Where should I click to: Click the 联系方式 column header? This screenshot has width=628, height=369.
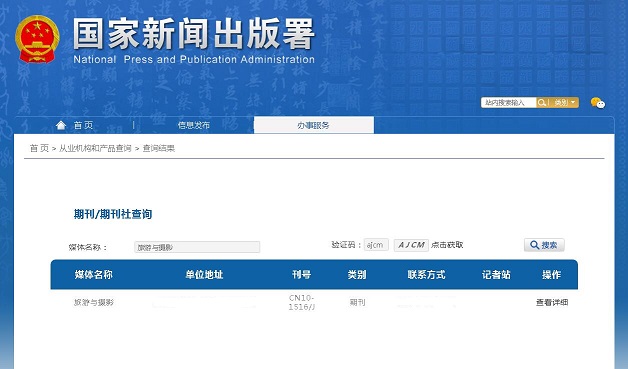[x=426, y=274]
